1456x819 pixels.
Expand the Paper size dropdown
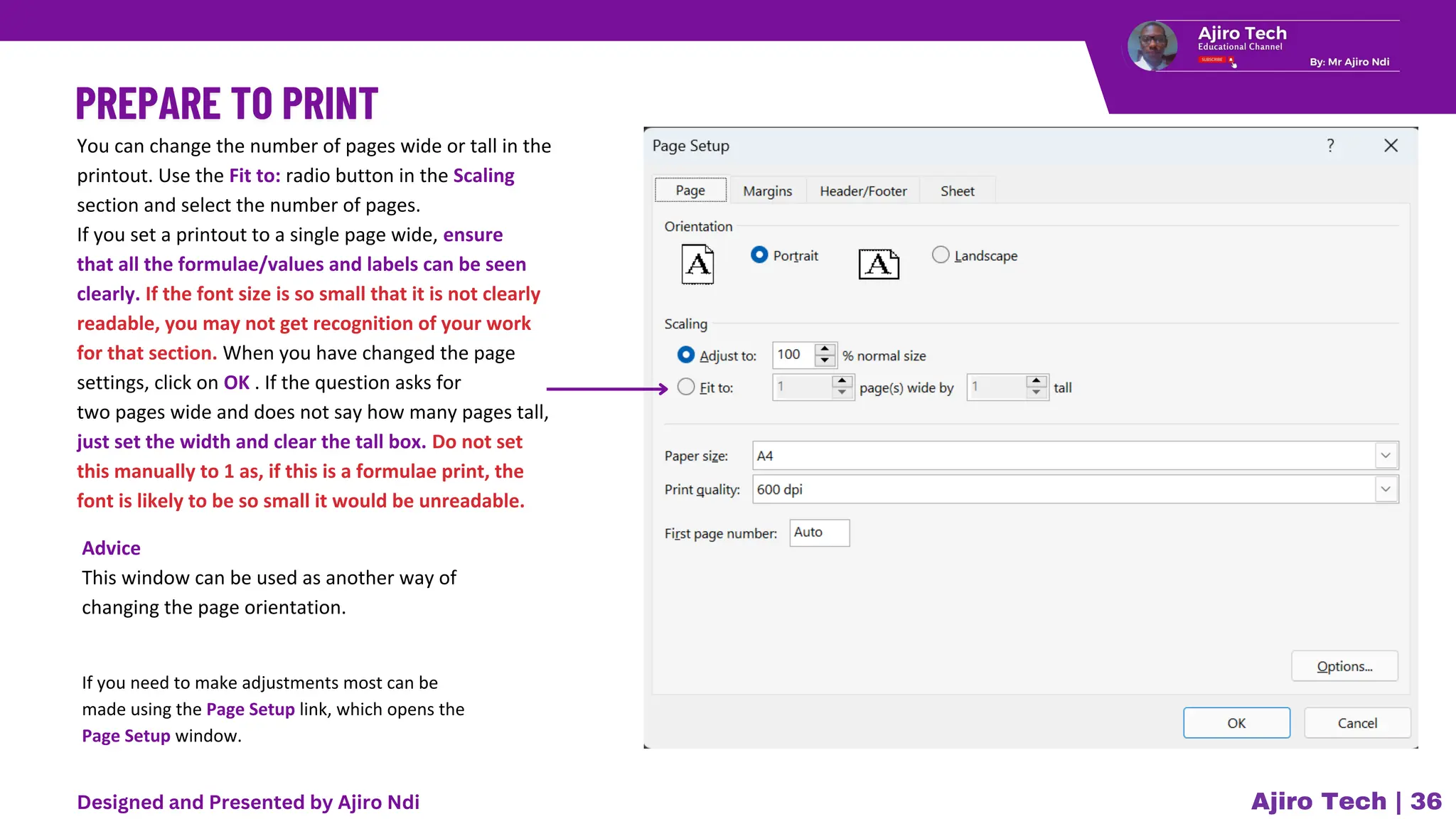(x=1386, y=456)
